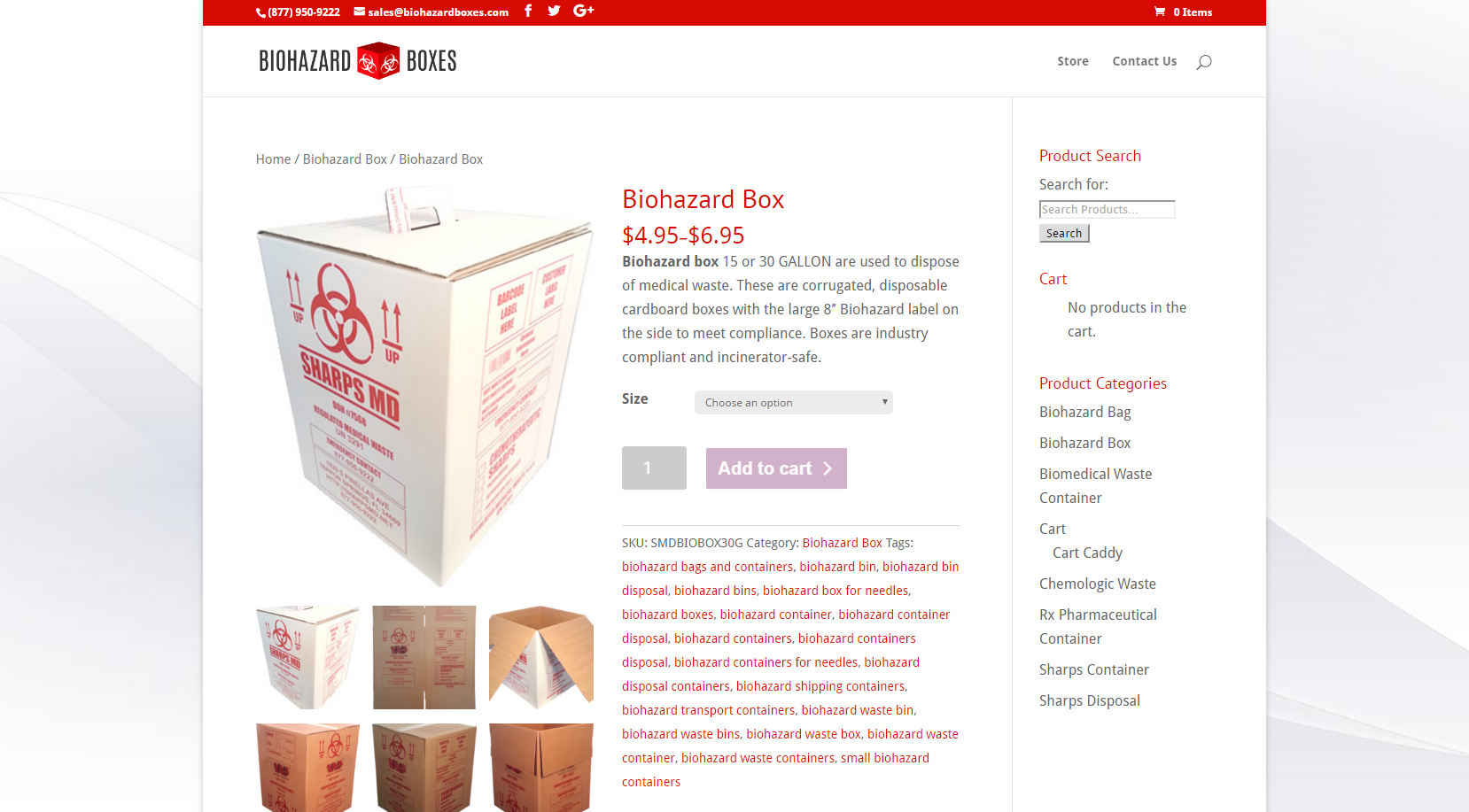Image resolution: width=1469 pixels, height=812 pixels.
Task: Open the Store menu item
Action: (x=1073, y=61)
